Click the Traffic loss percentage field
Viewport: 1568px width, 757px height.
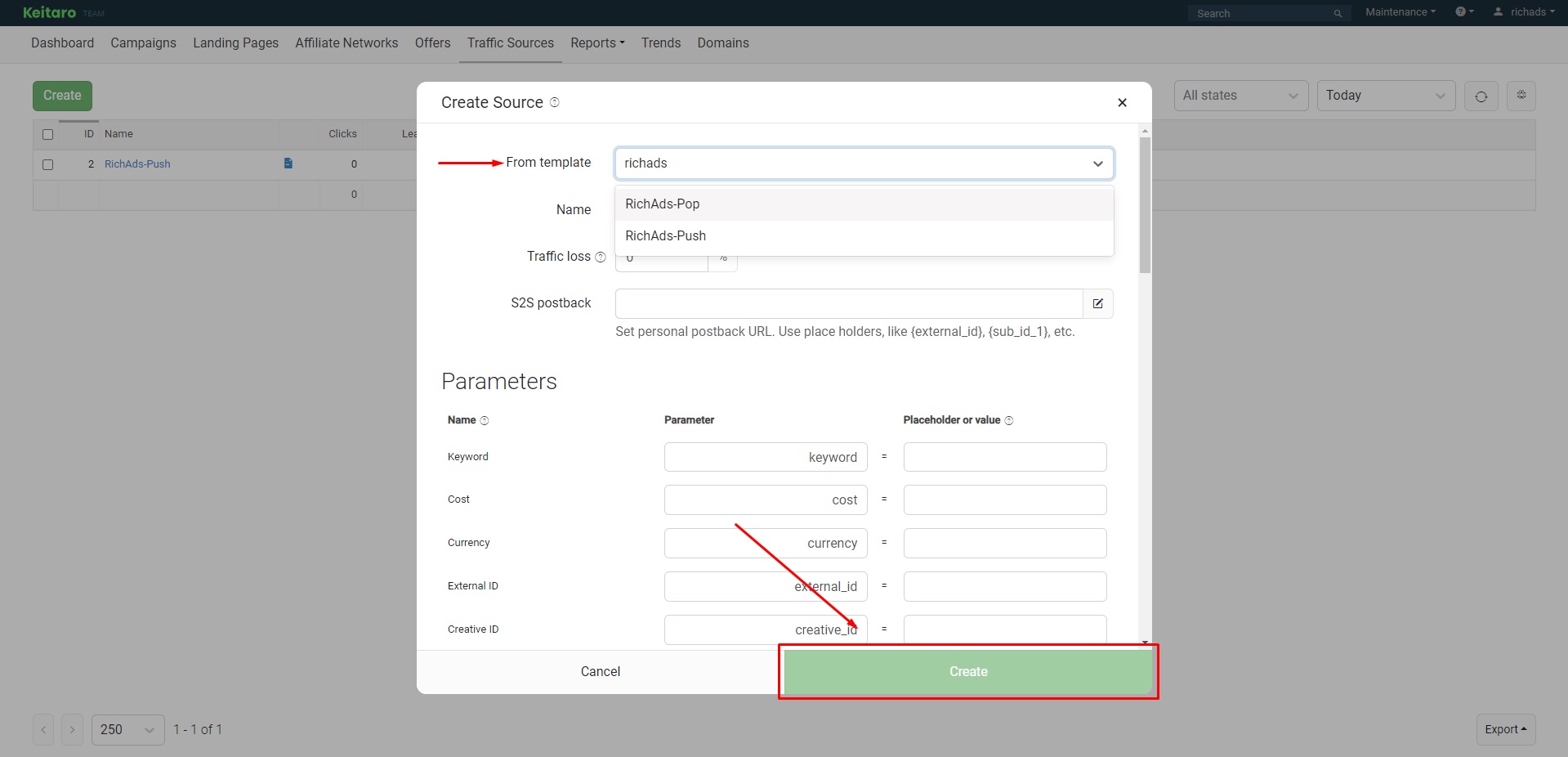click(x=662, y=258)
